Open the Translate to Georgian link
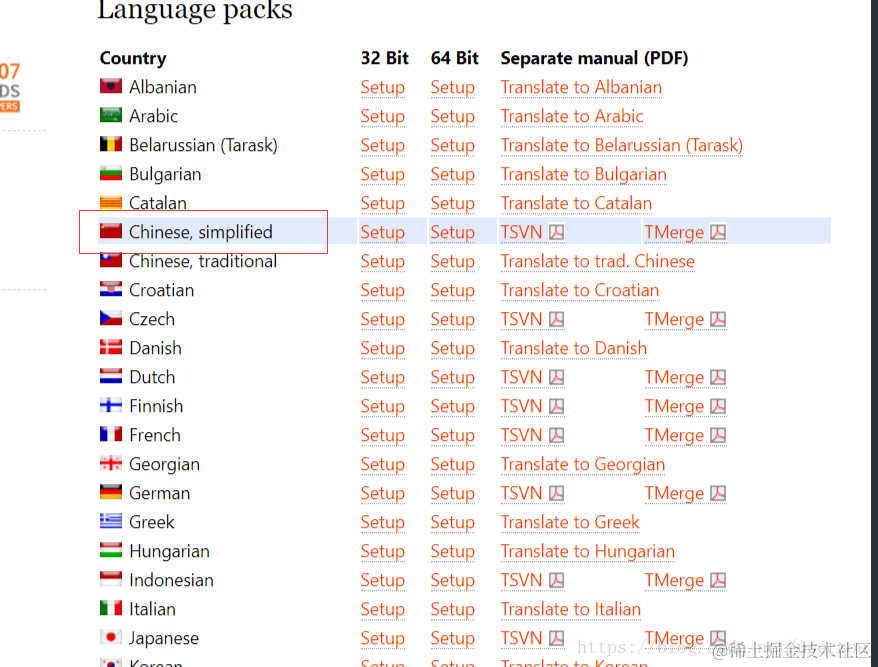Screen dimensions: 878x667 coord(582,465)
